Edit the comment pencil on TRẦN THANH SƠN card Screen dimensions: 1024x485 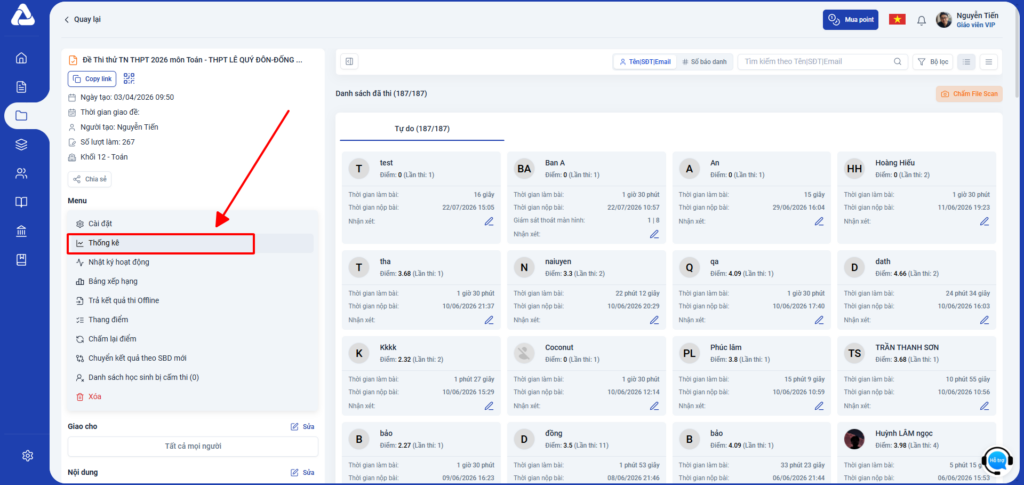(985, 406)
